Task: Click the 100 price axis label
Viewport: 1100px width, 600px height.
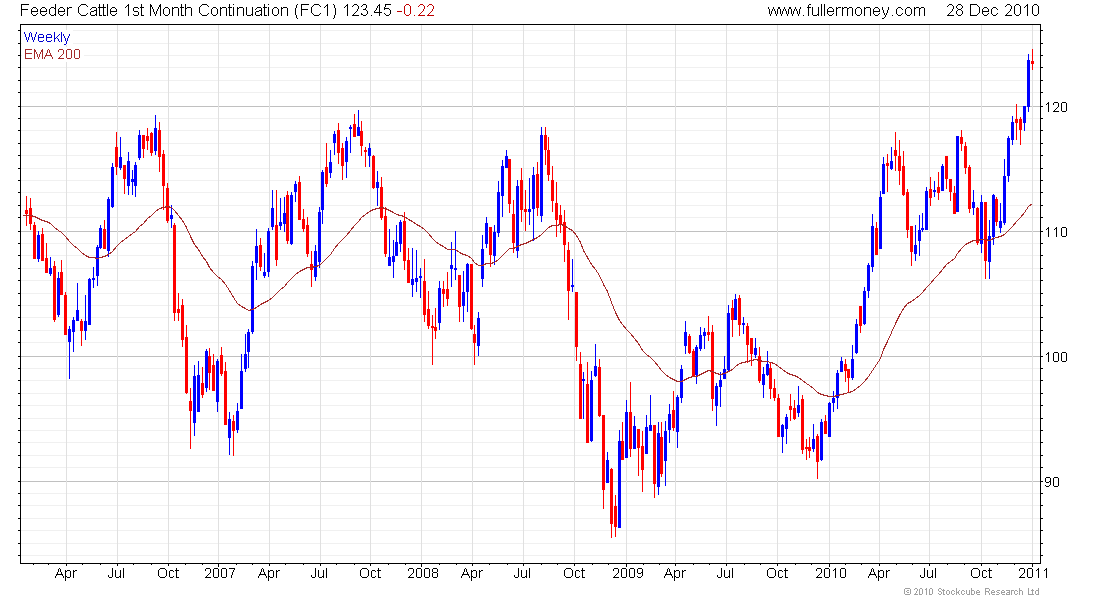Action: [x=1056, y=357]
